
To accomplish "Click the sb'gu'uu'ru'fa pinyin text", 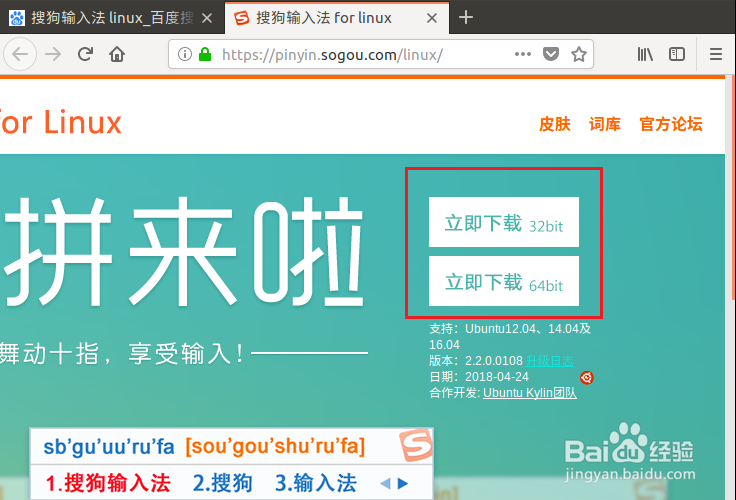I will (109, 446).
